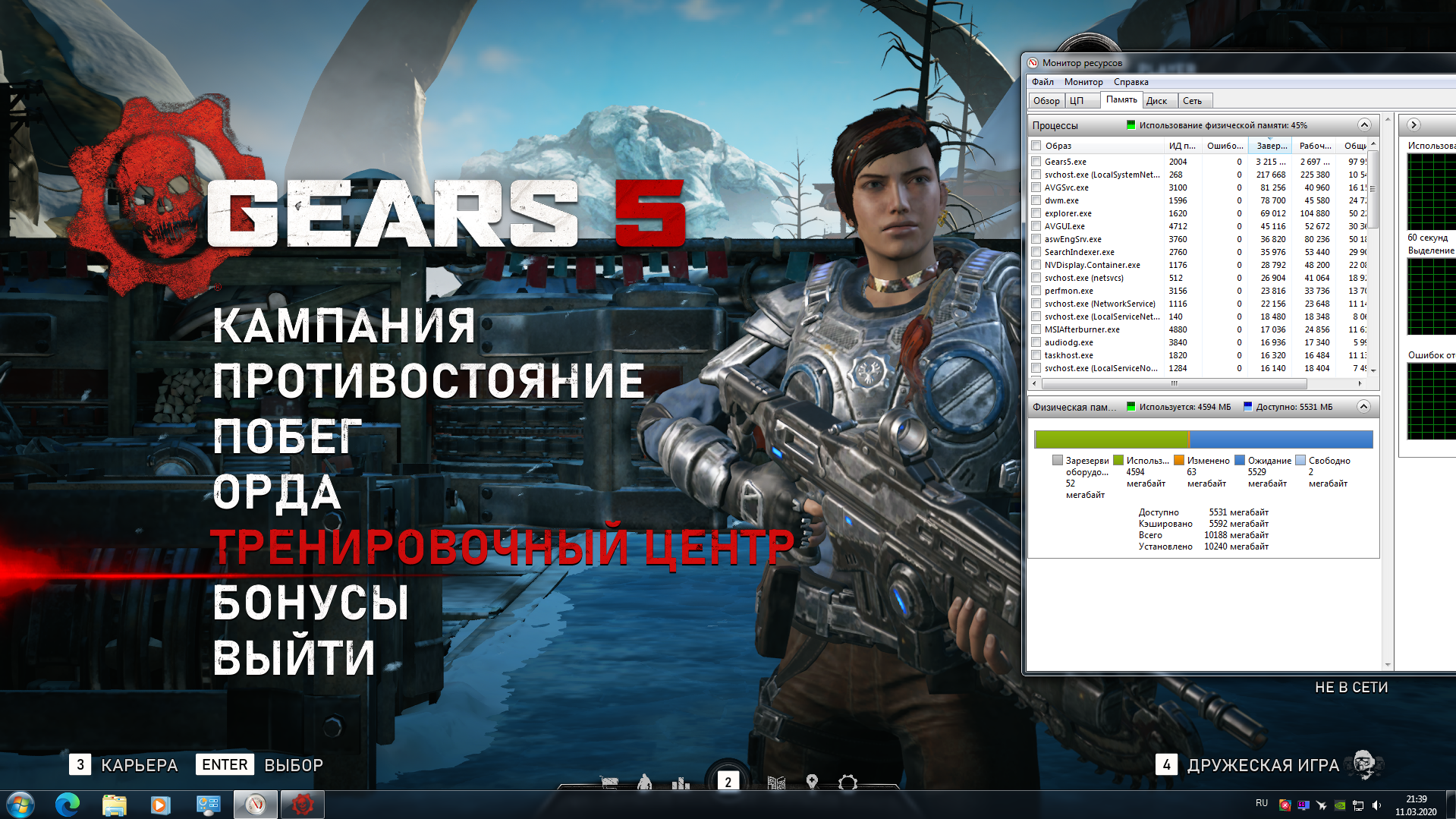
Task: Sort processes by Рабоч... column header
Action: (x=1315, y=146)
